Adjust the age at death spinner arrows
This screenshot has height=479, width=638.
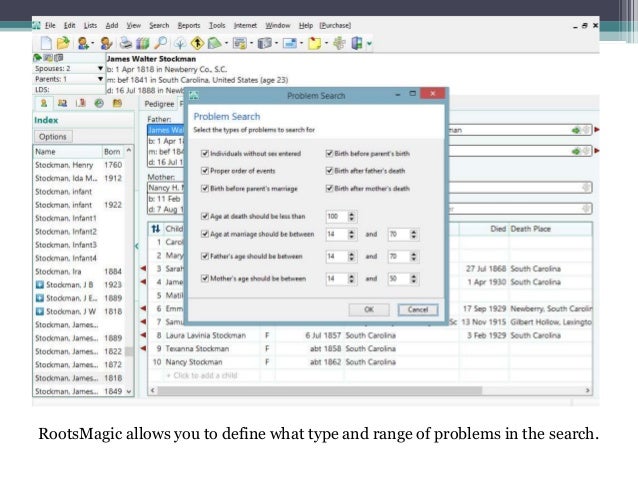[x=351, y=217]
